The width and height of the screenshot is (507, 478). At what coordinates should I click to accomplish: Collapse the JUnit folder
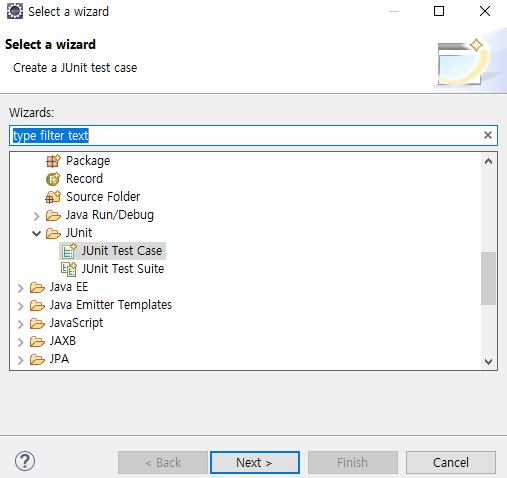coord(36,233)
